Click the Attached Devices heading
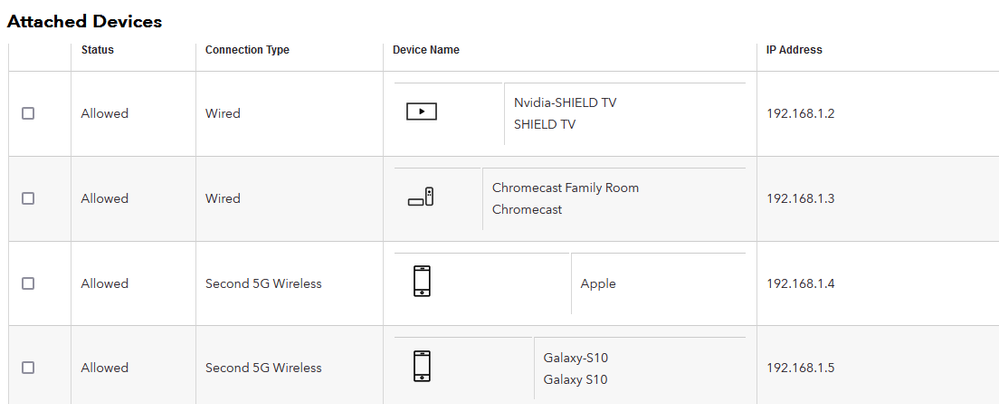The image size is (999, 404). click(84, 21)
